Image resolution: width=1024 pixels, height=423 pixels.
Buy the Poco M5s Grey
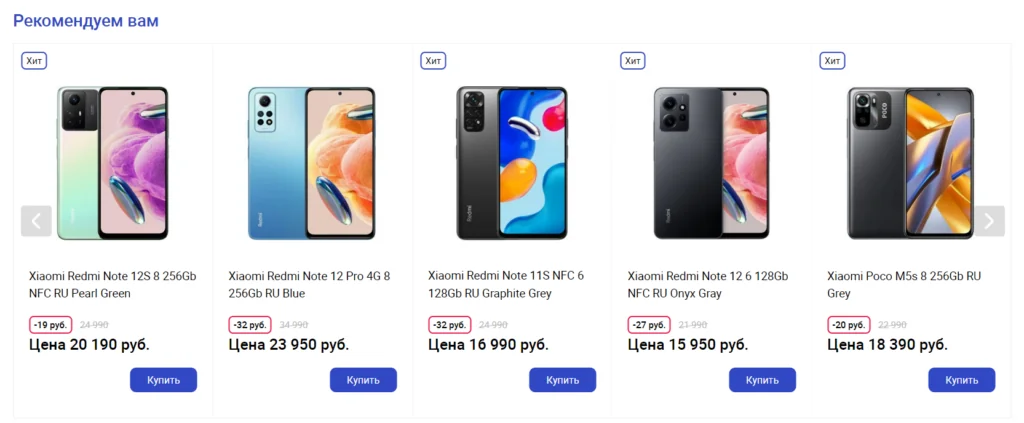coord(961,380)
